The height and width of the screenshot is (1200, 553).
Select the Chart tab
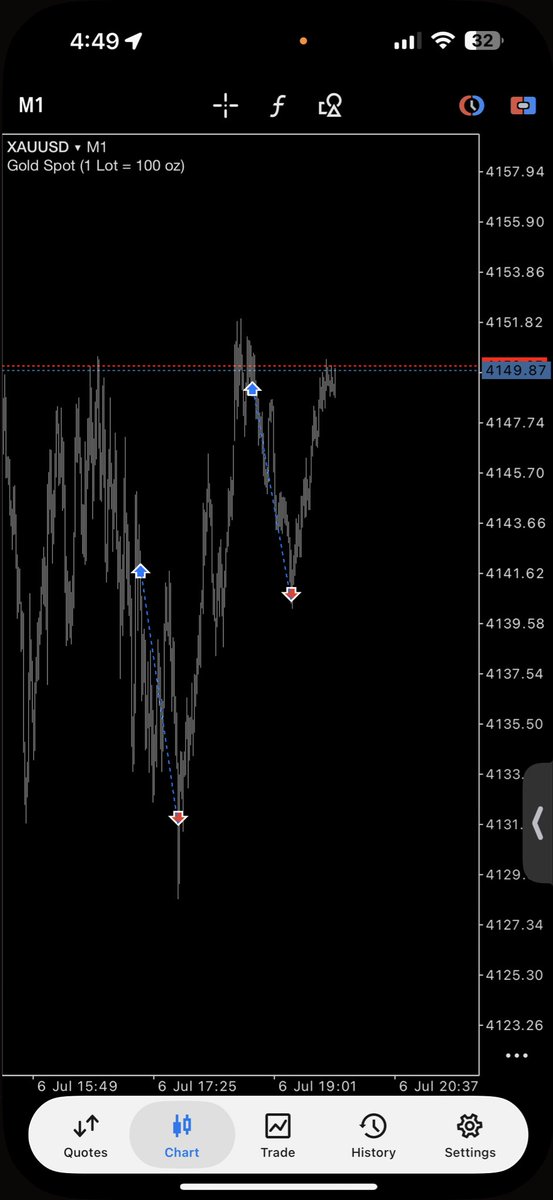pos(182,1135)
